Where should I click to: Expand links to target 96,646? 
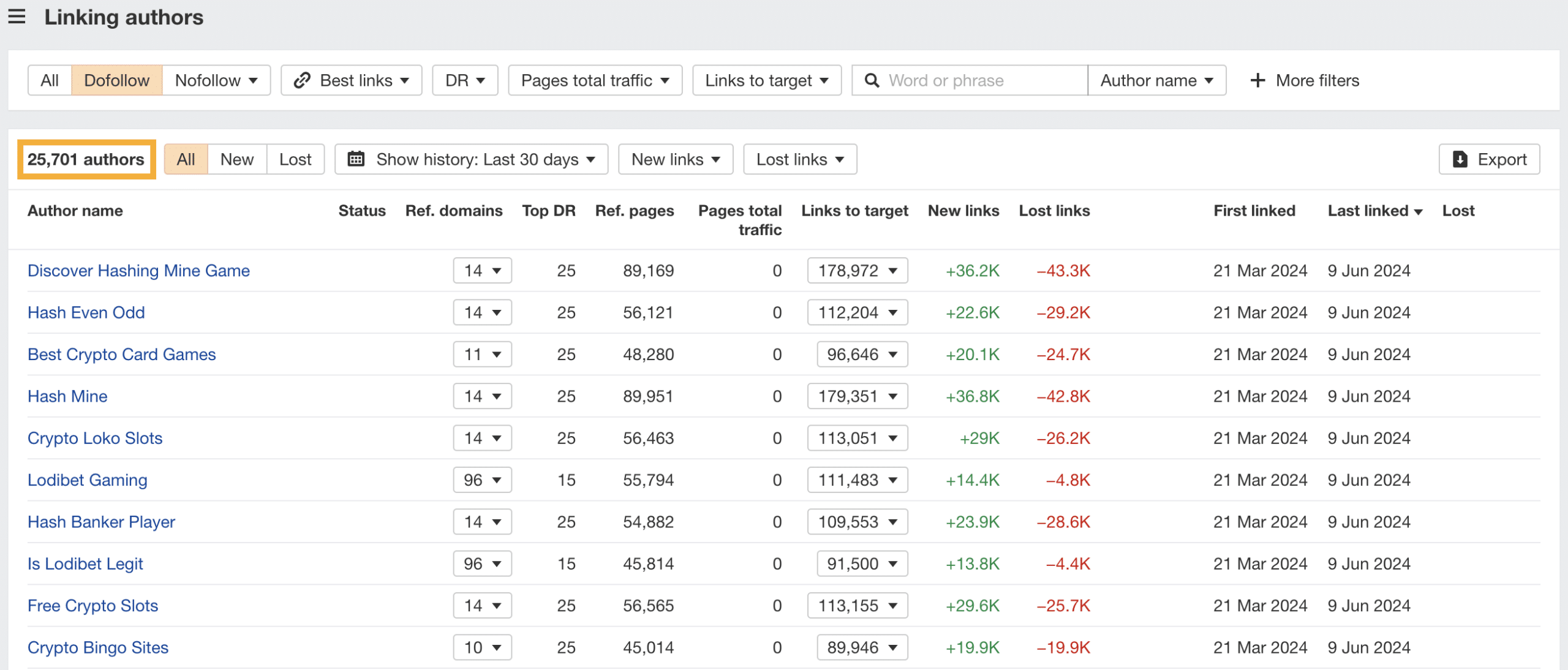pos(862,355)
